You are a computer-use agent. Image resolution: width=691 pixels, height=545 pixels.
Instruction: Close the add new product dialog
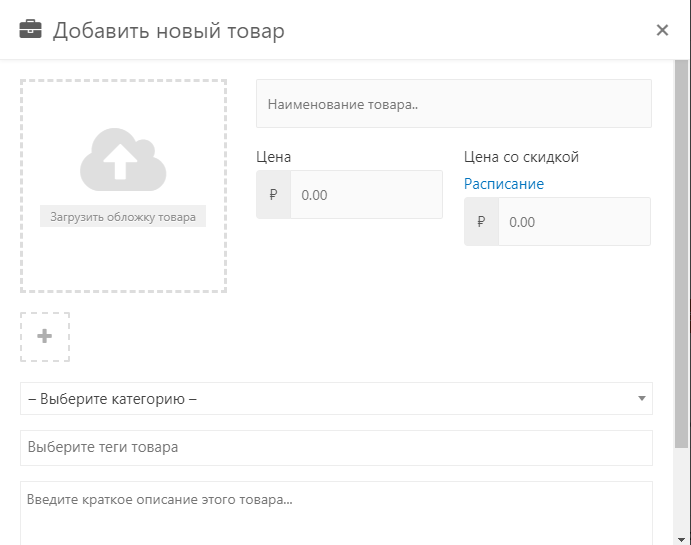(x=662, y=30)
